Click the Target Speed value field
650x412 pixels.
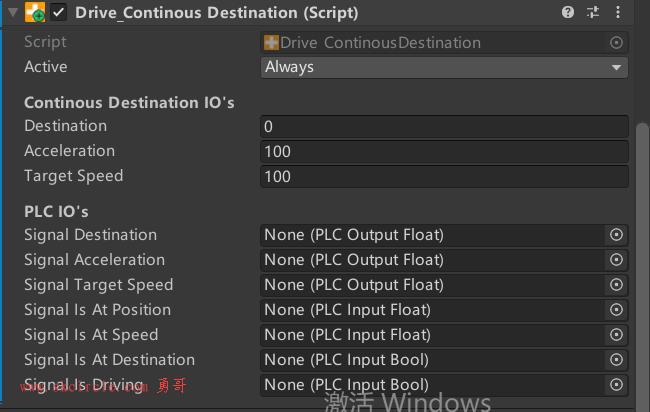click(x=444, y=177)
